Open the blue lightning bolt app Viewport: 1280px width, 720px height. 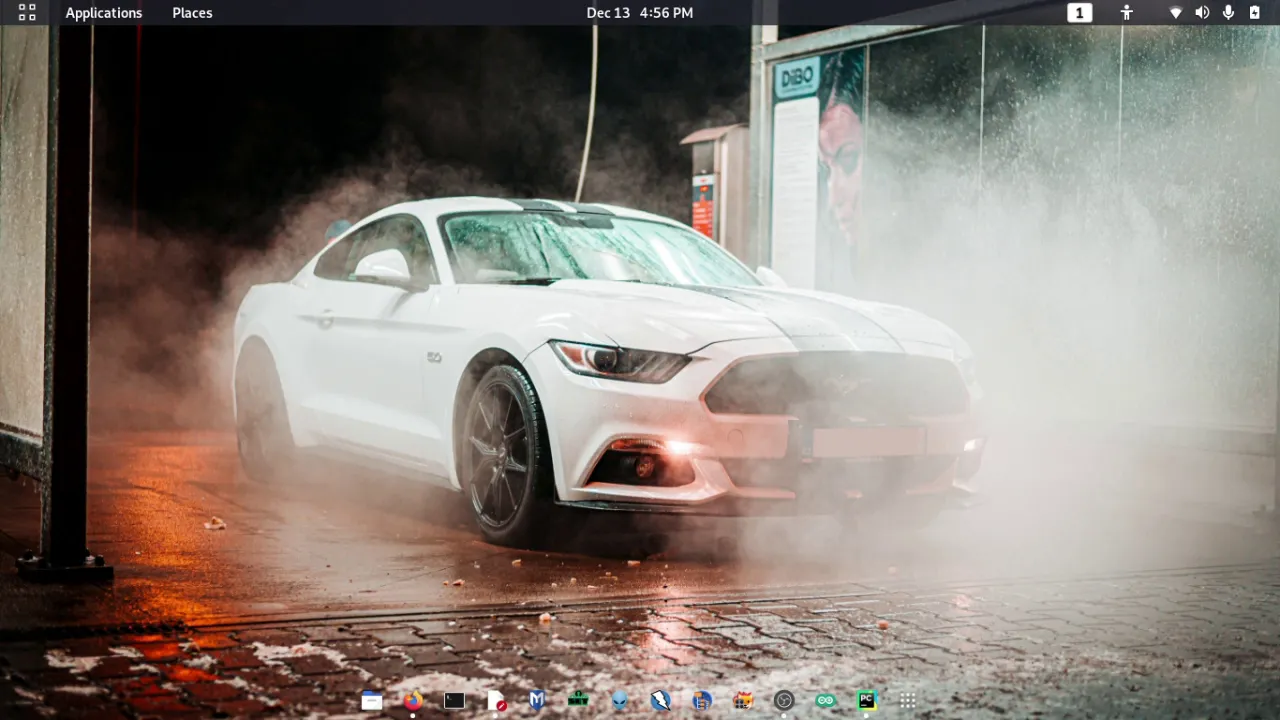point(661,701)
